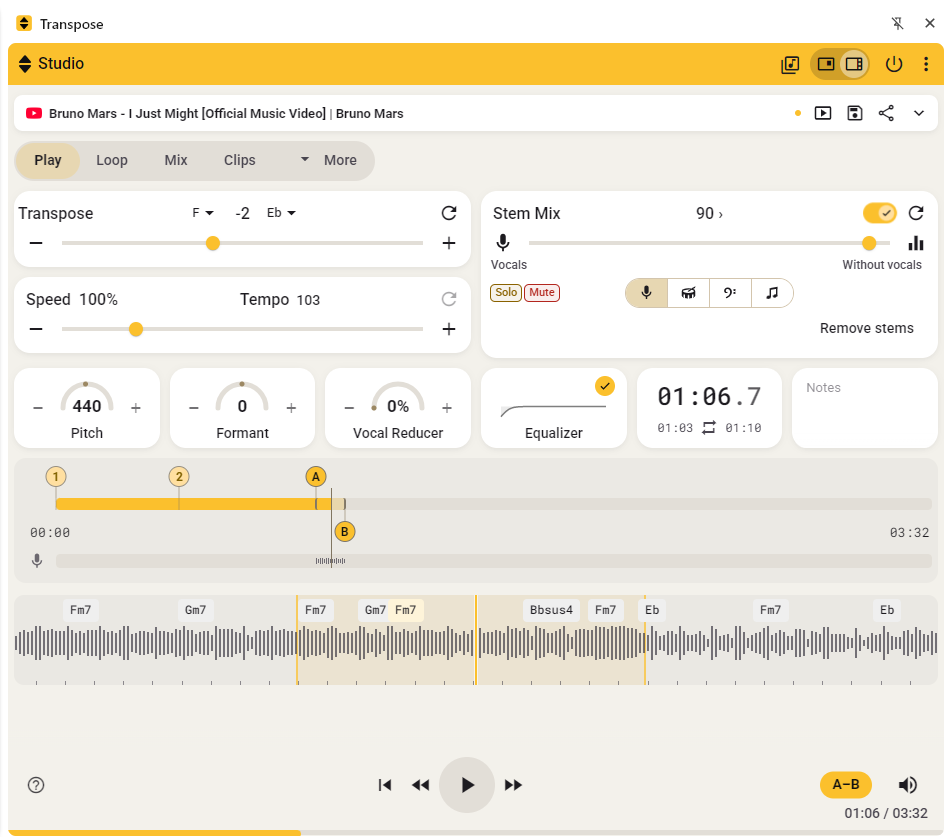Viewport: 946px width, 837px height.
Task: Click the microphone icon beside the vocal track lane
Action: click(37, 561)
